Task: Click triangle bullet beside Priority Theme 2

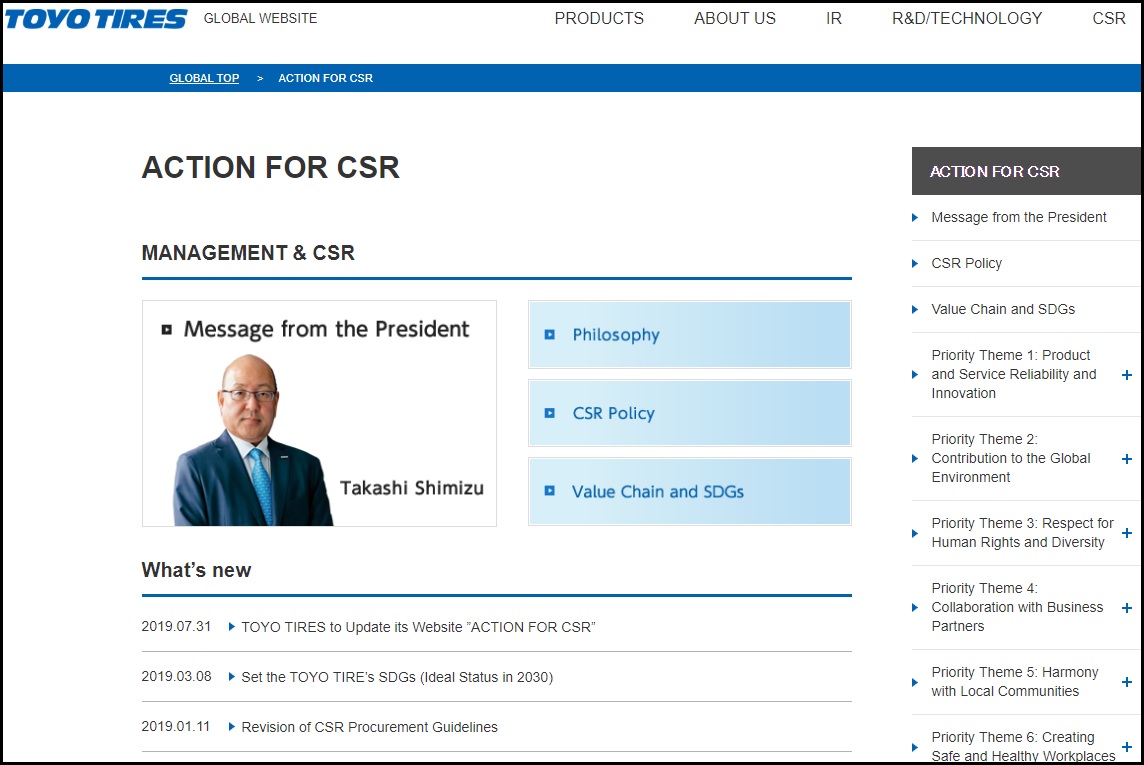Action: pos(915,459)
